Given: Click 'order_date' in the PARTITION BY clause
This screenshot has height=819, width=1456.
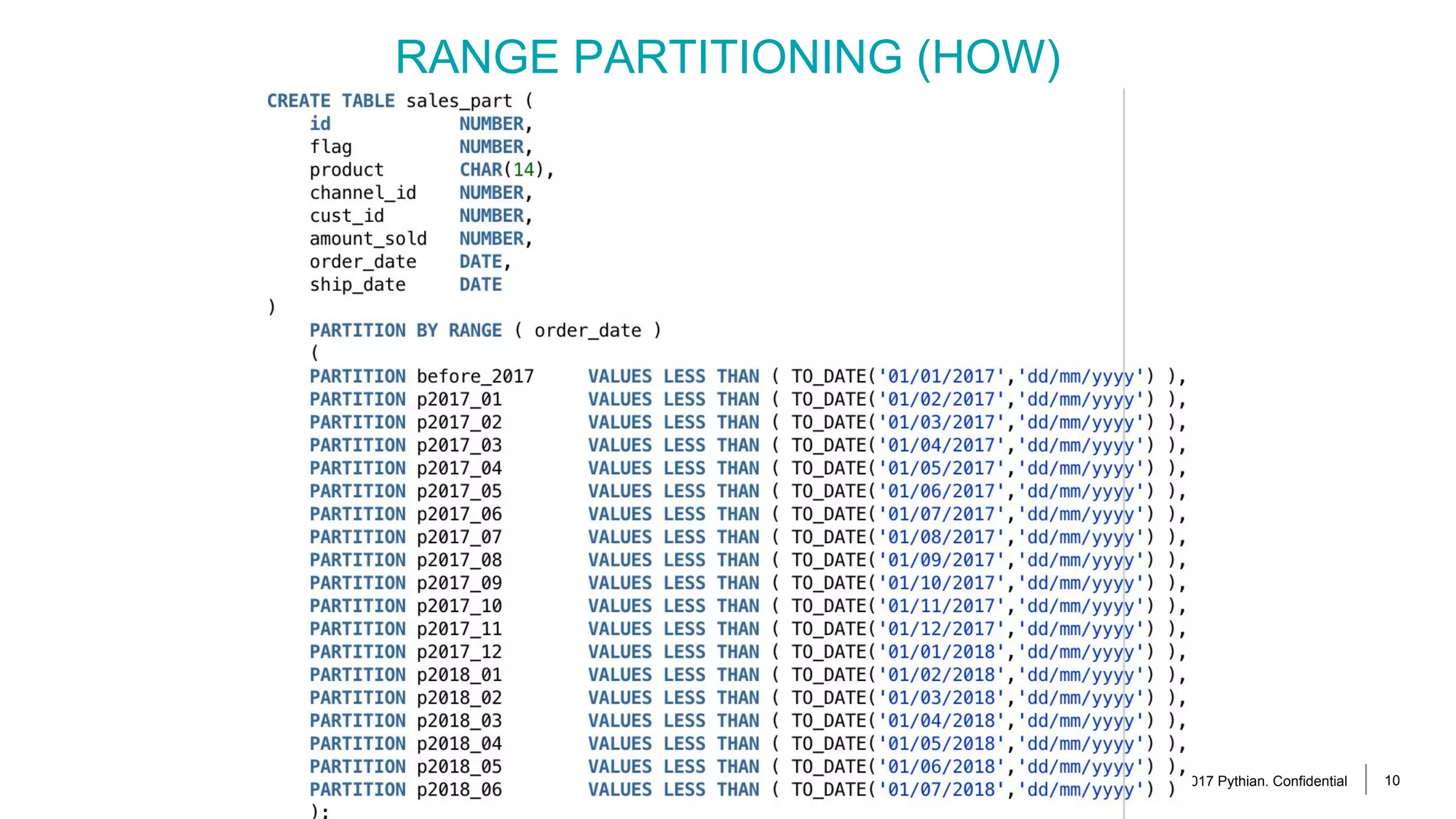Looking at the screenshot, I should (x=588, y=331).
